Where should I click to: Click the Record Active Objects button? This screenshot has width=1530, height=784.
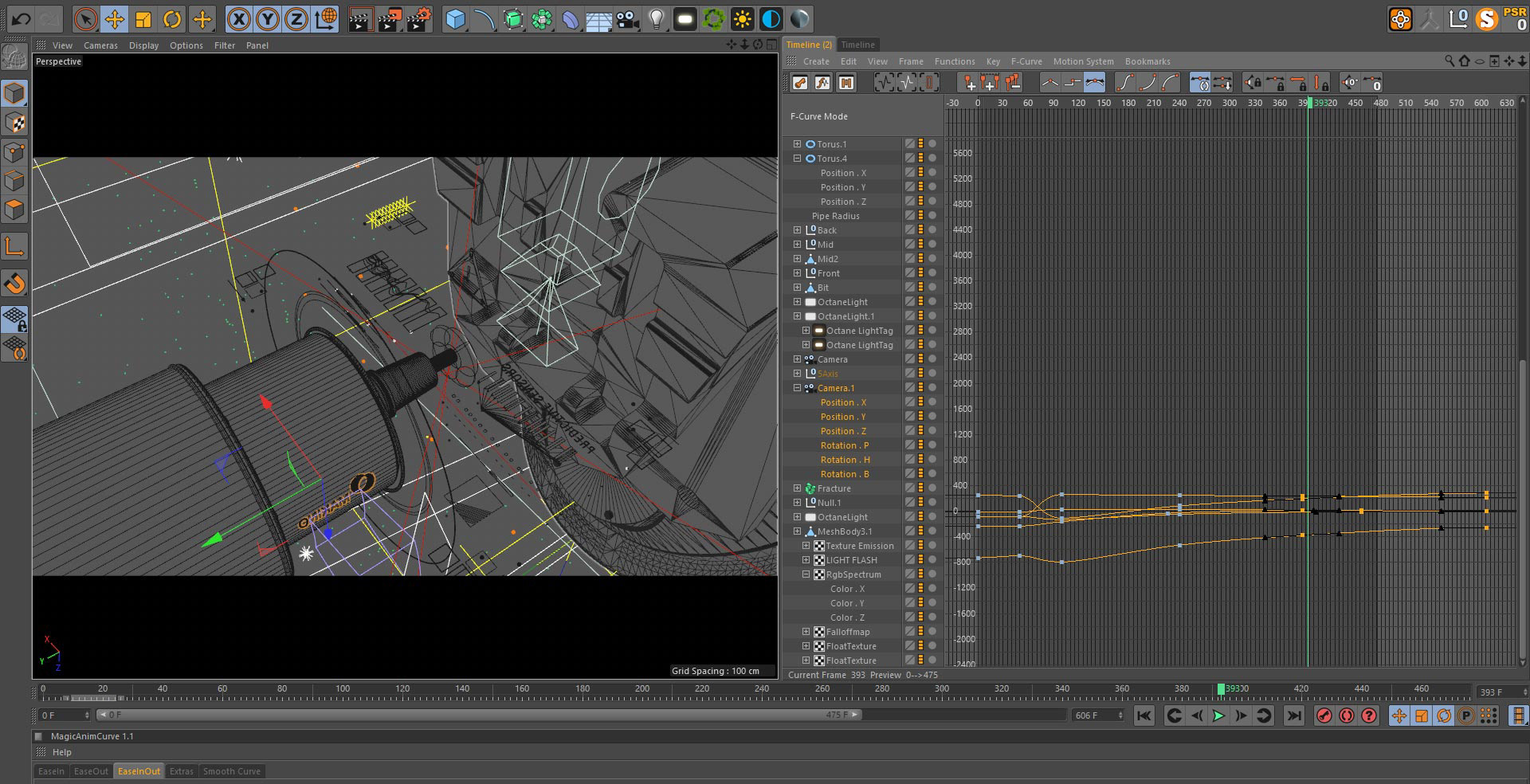1324,715
